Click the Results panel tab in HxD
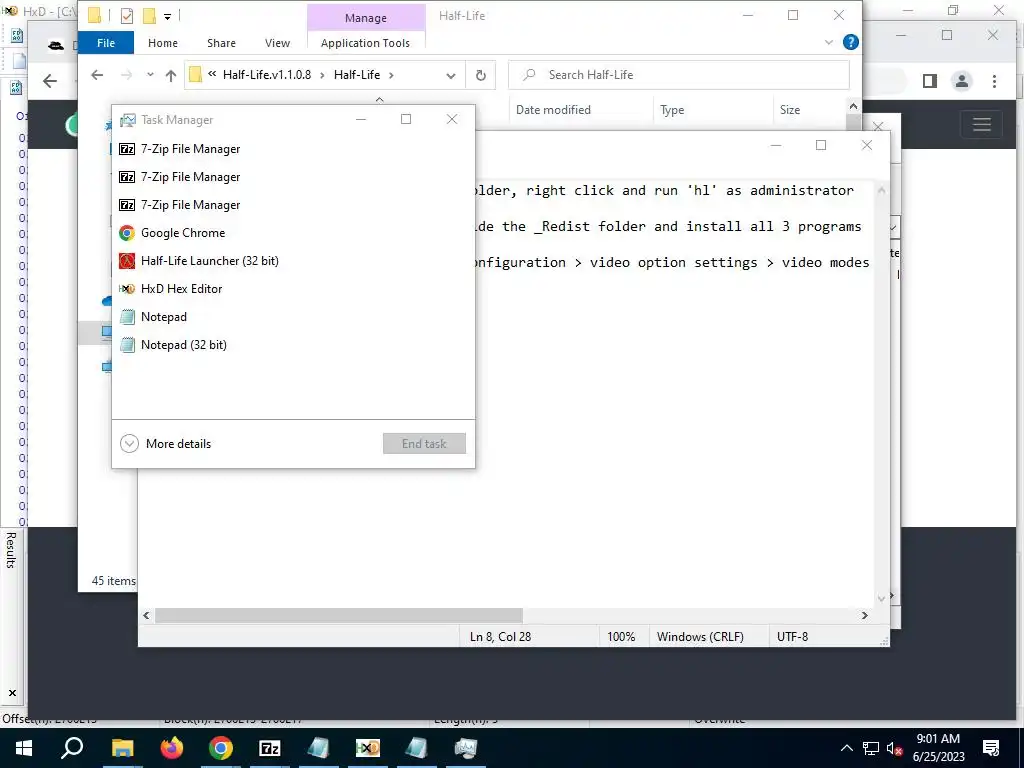Viewport: 1024px width, 768px height. point(11,550)
